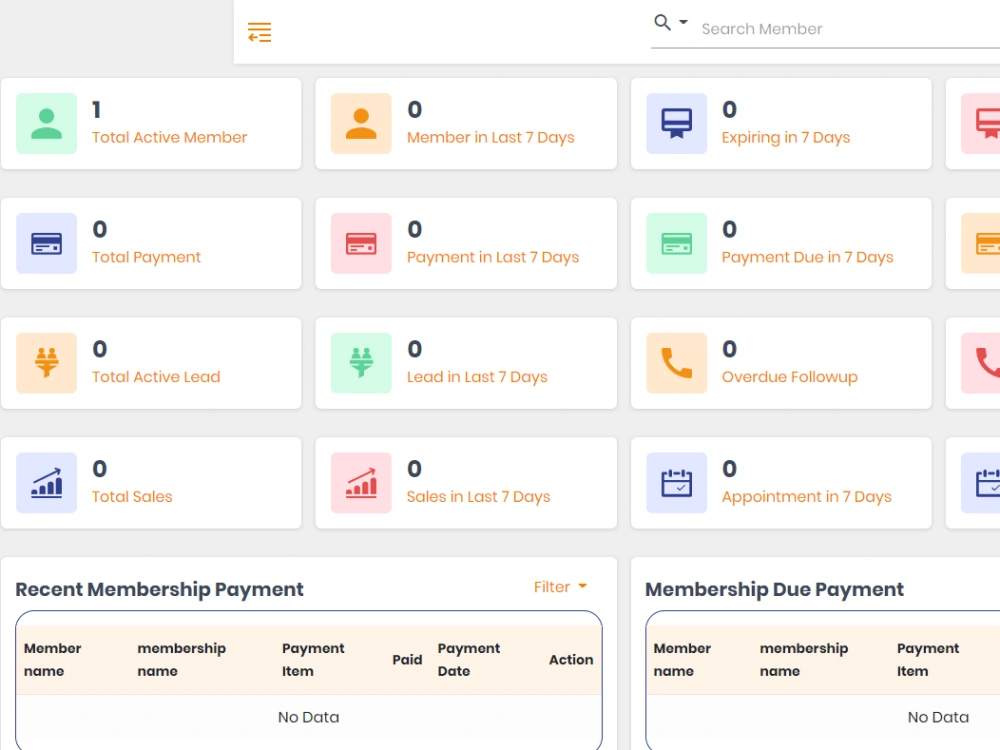The height and width of the screenshot is (750, 1000).
Task: Collapse the sidebar using the menu toggle icon
Action: 260,32
